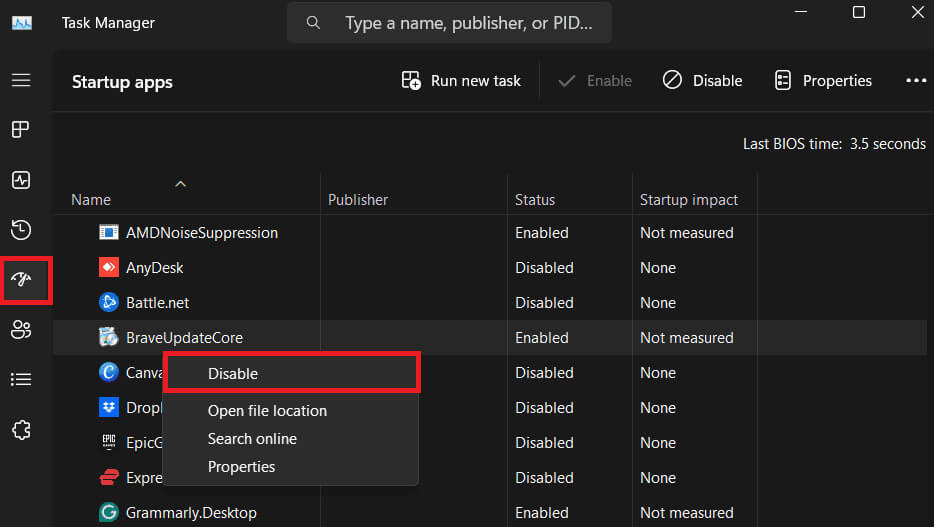Click the Run new task button
934x527 pixels.
461,81
